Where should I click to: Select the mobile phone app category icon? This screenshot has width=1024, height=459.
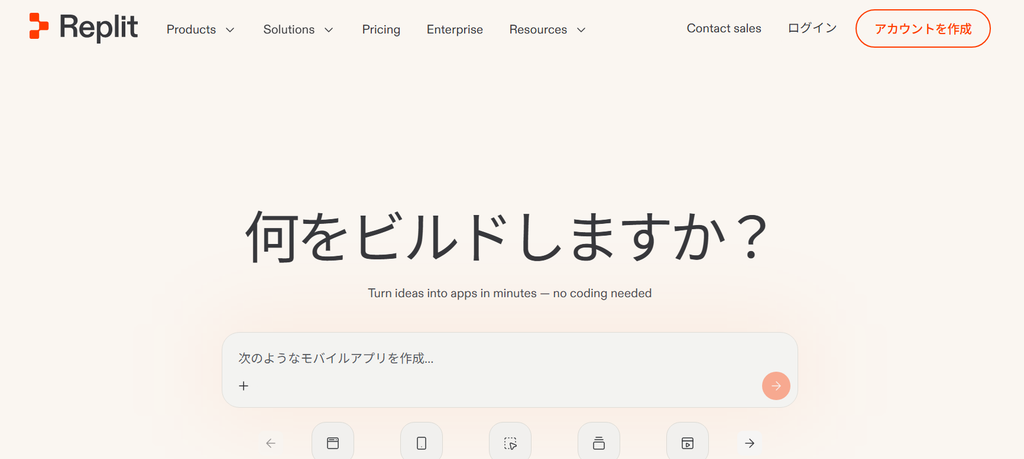421,443
